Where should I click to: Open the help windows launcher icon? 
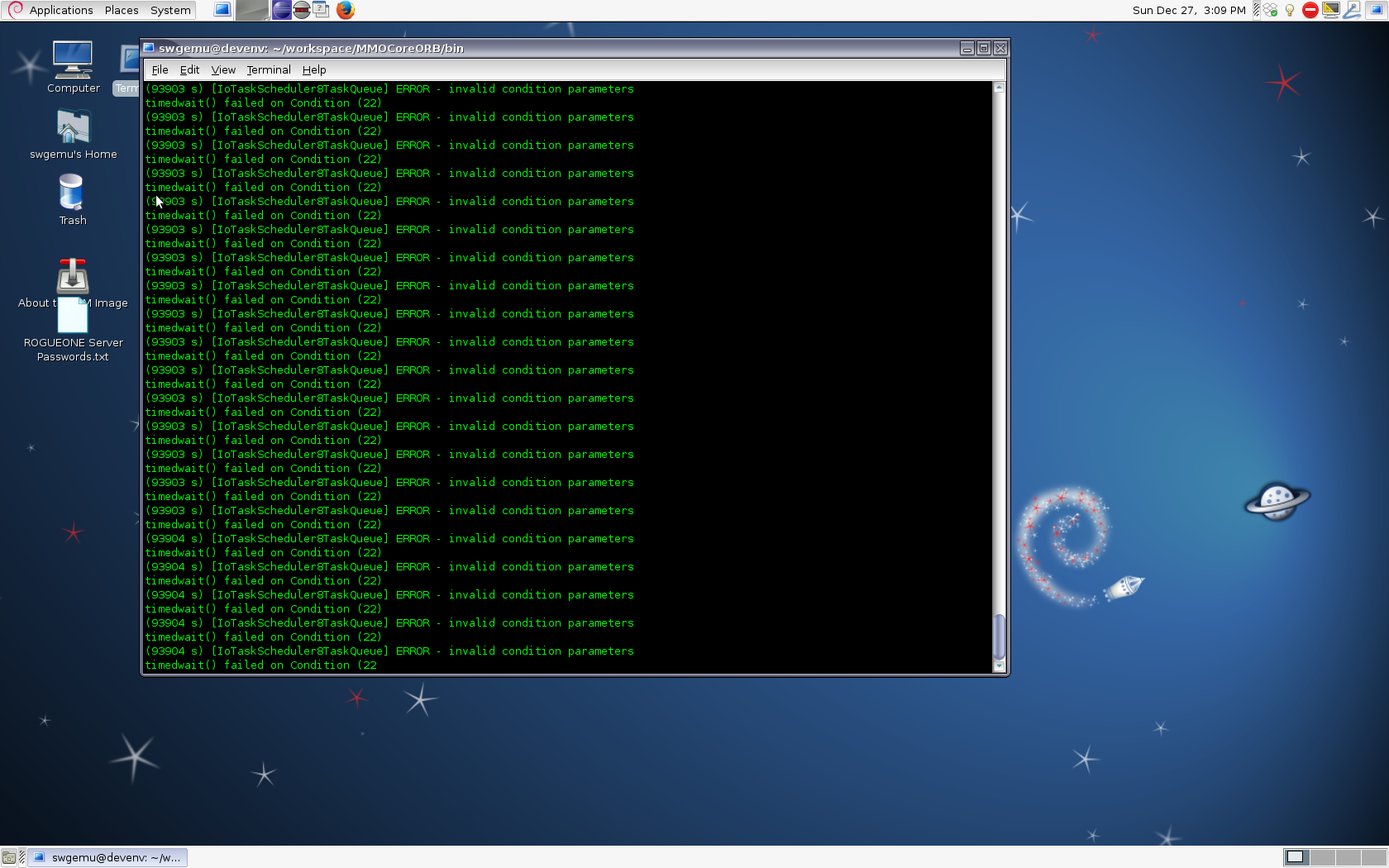(322, 10)
